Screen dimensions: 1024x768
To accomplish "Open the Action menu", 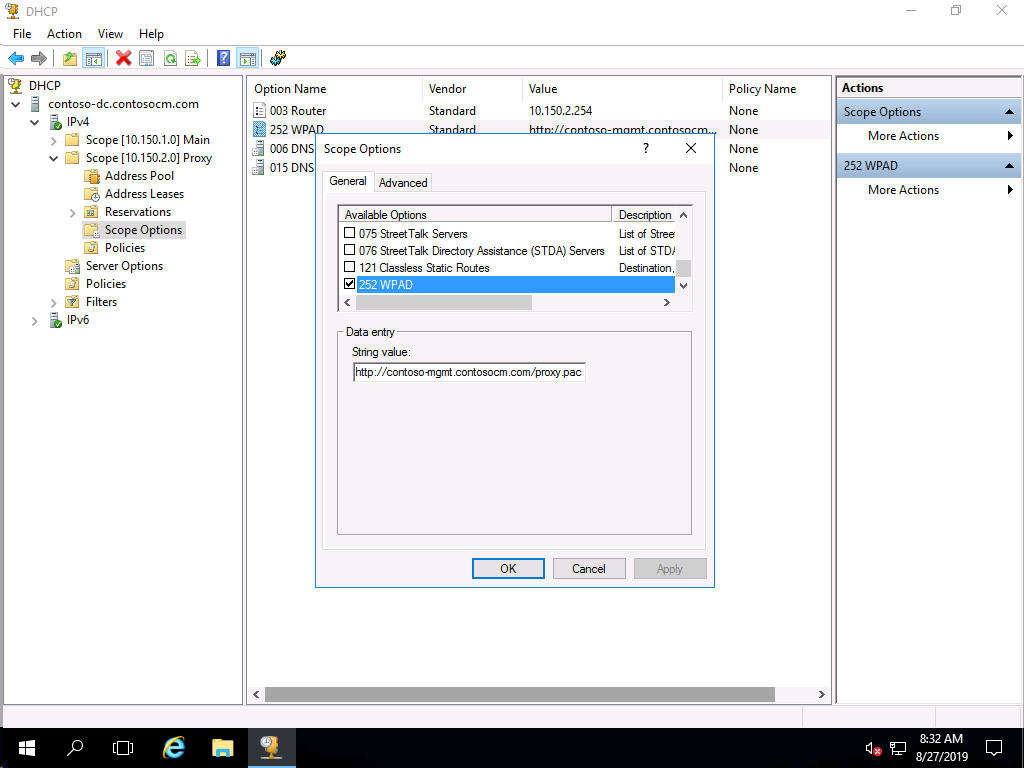I will [x=64, y=34].
